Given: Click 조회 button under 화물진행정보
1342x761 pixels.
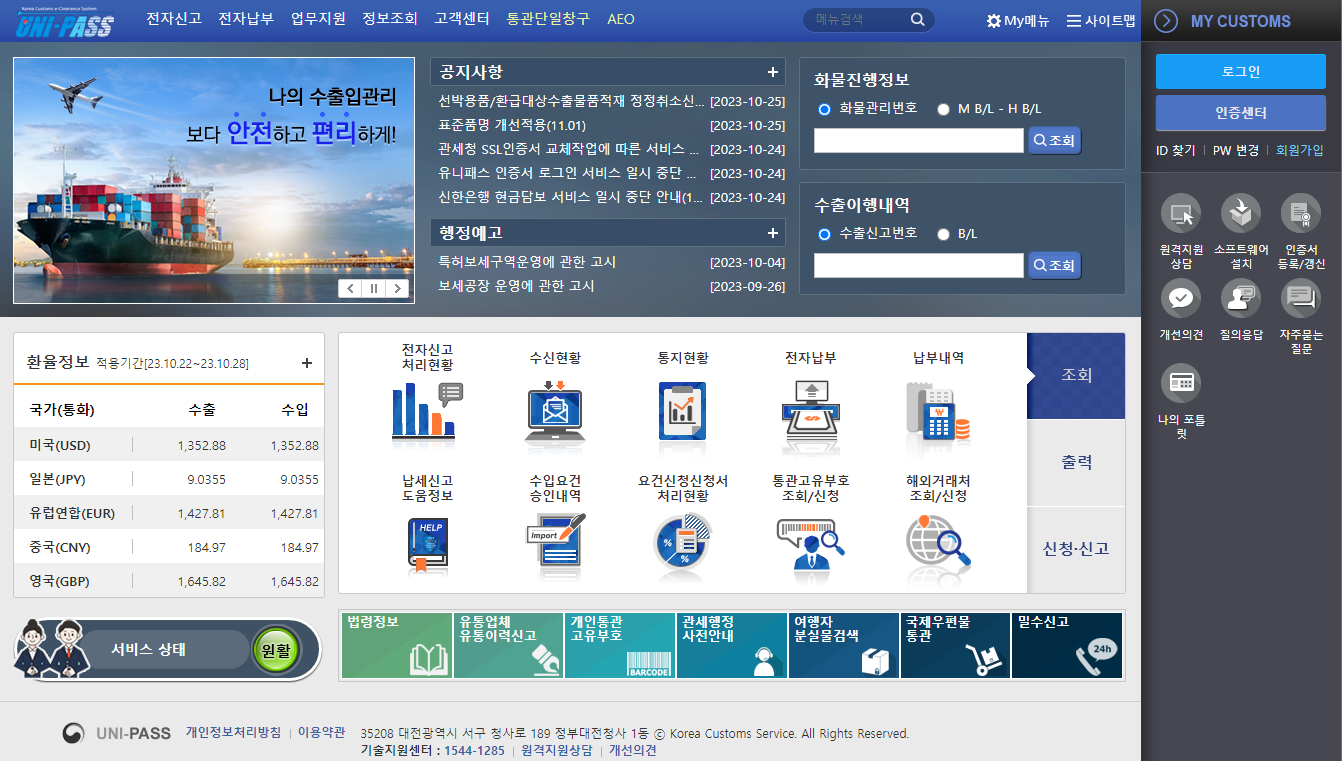Looking at the screenshot, I should click(1055, 141).
